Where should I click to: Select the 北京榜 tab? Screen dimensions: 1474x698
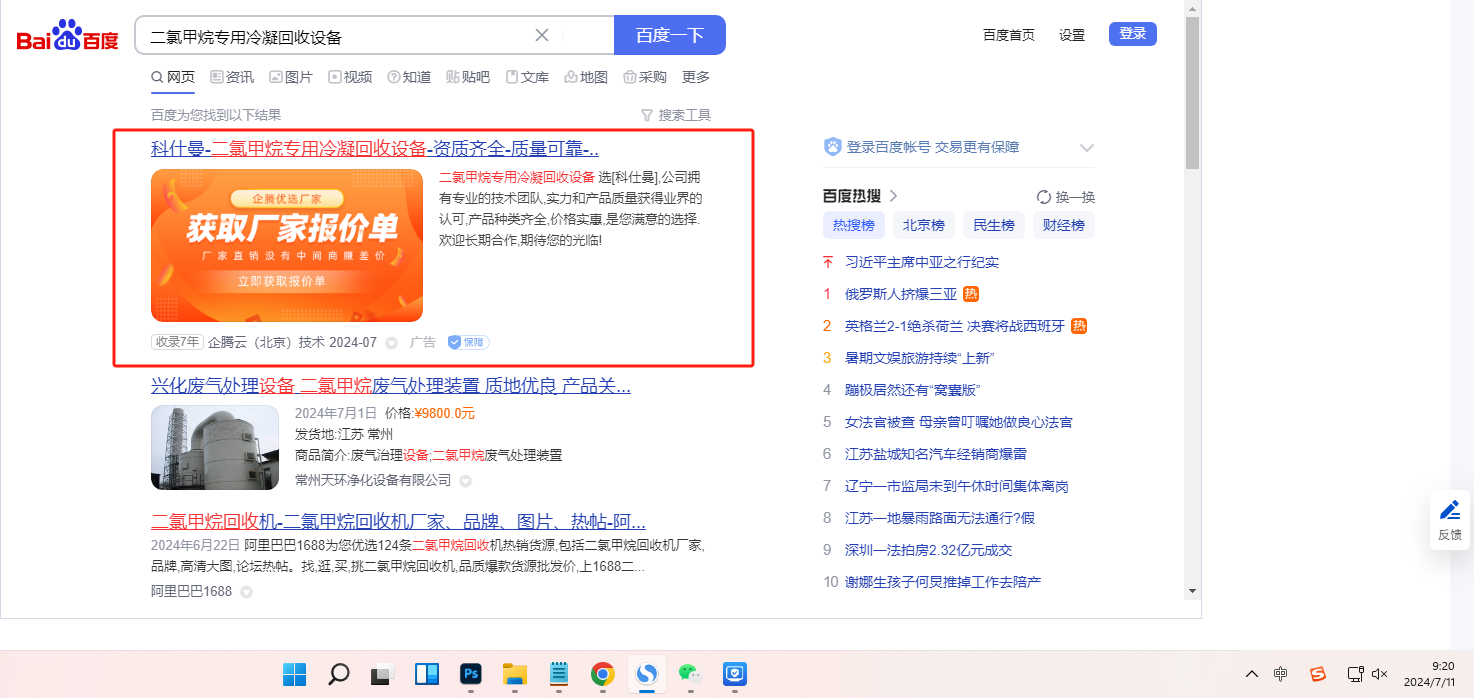924,225
